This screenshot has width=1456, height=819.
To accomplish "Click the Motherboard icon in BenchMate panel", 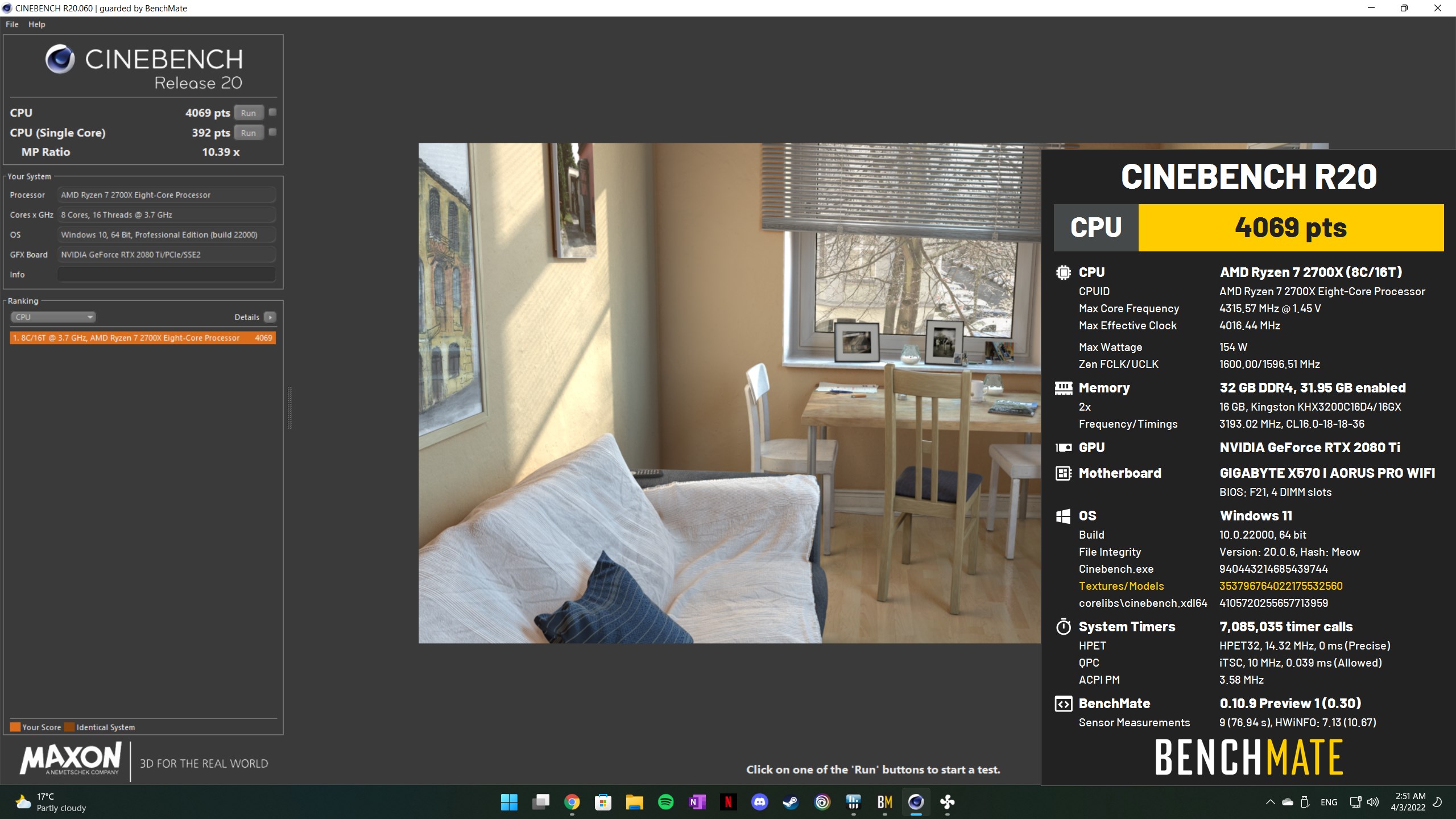I will click(1063, 473).
